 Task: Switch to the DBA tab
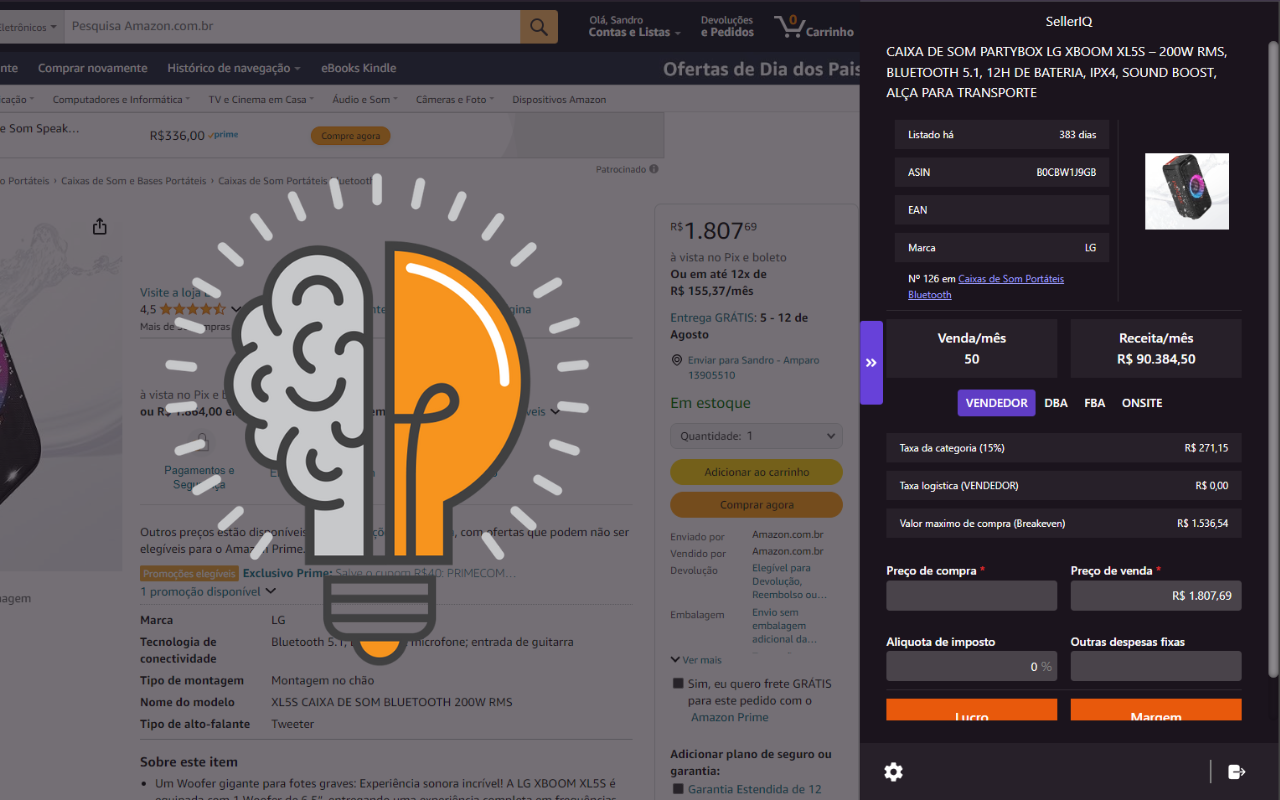point(1056,403)
